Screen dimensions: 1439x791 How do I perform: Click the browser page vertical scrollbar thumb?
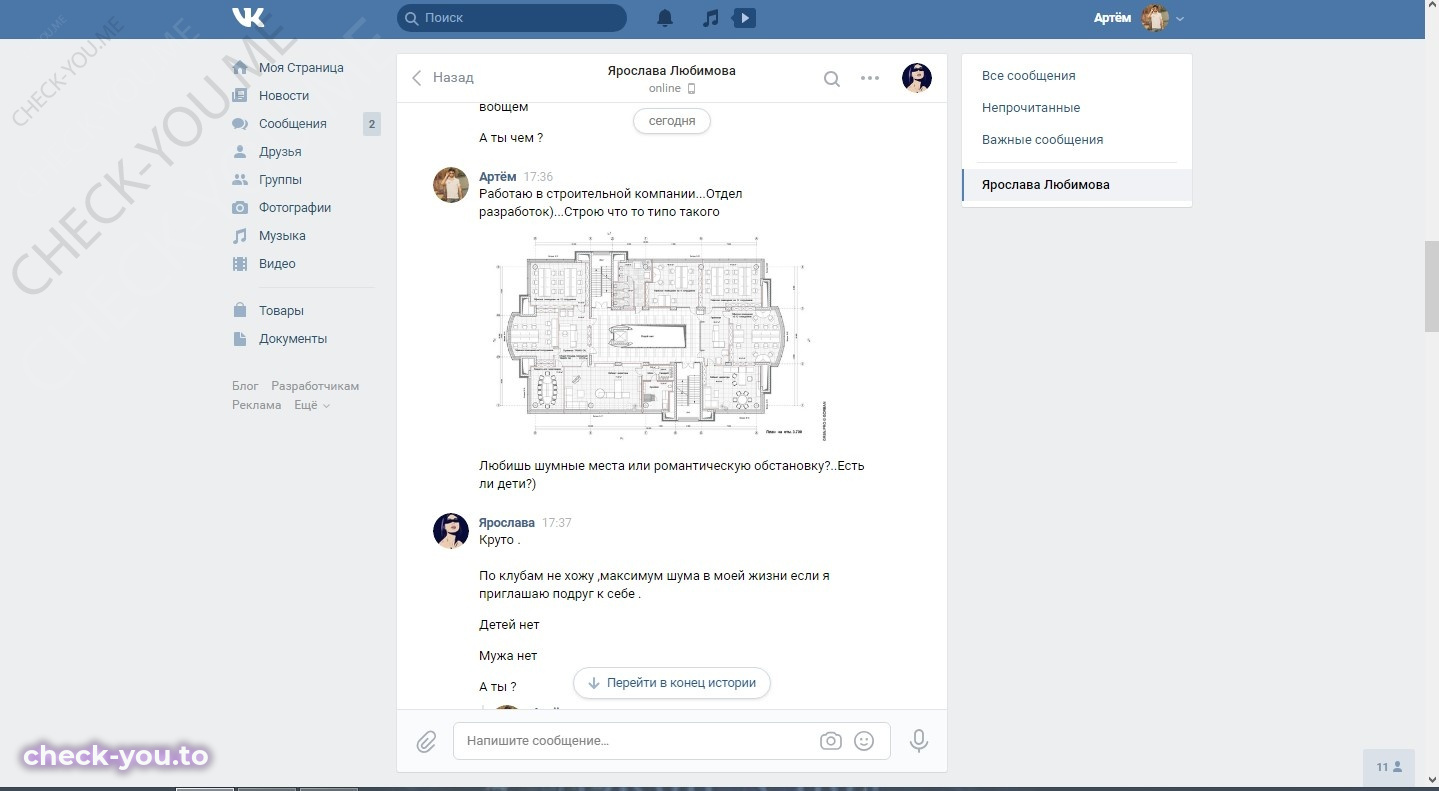coord(1431,286)
